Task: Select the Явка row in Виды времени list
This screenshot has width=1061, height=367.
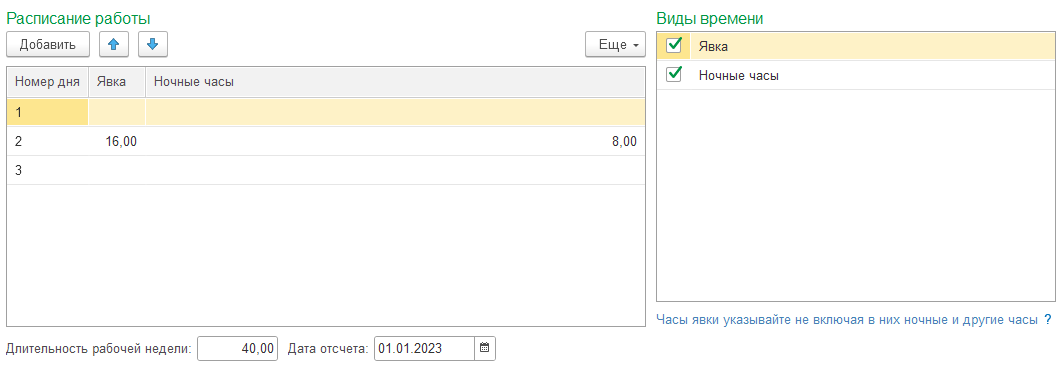Action: 855,45
